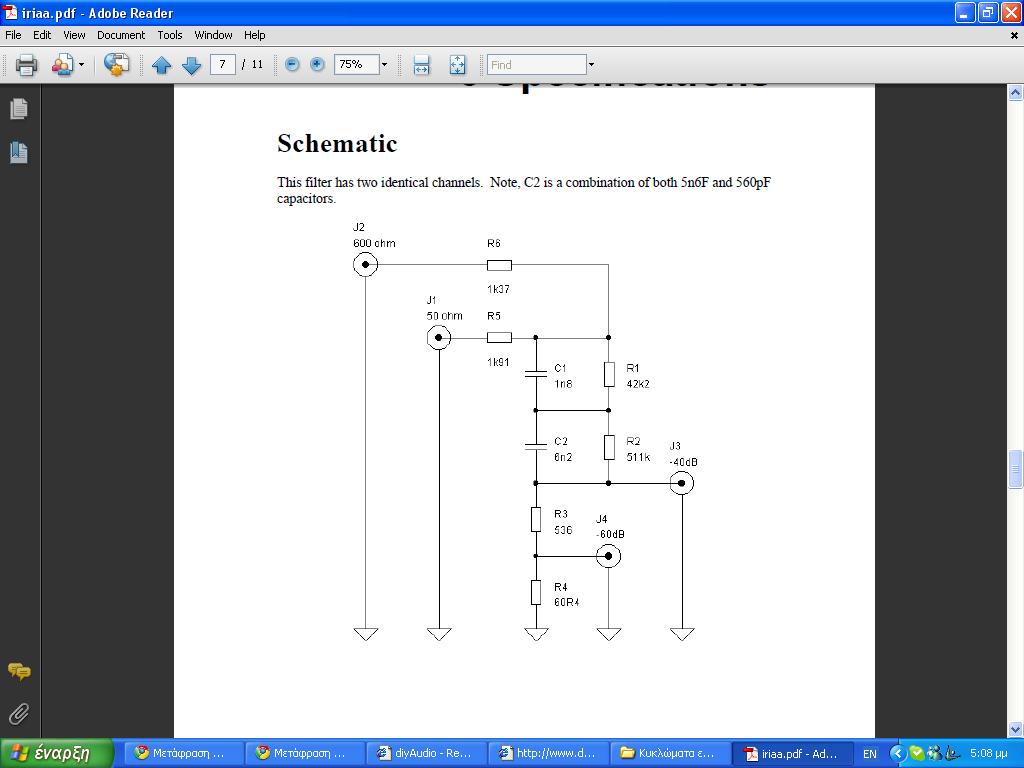Open the View menu

[74, 35]
